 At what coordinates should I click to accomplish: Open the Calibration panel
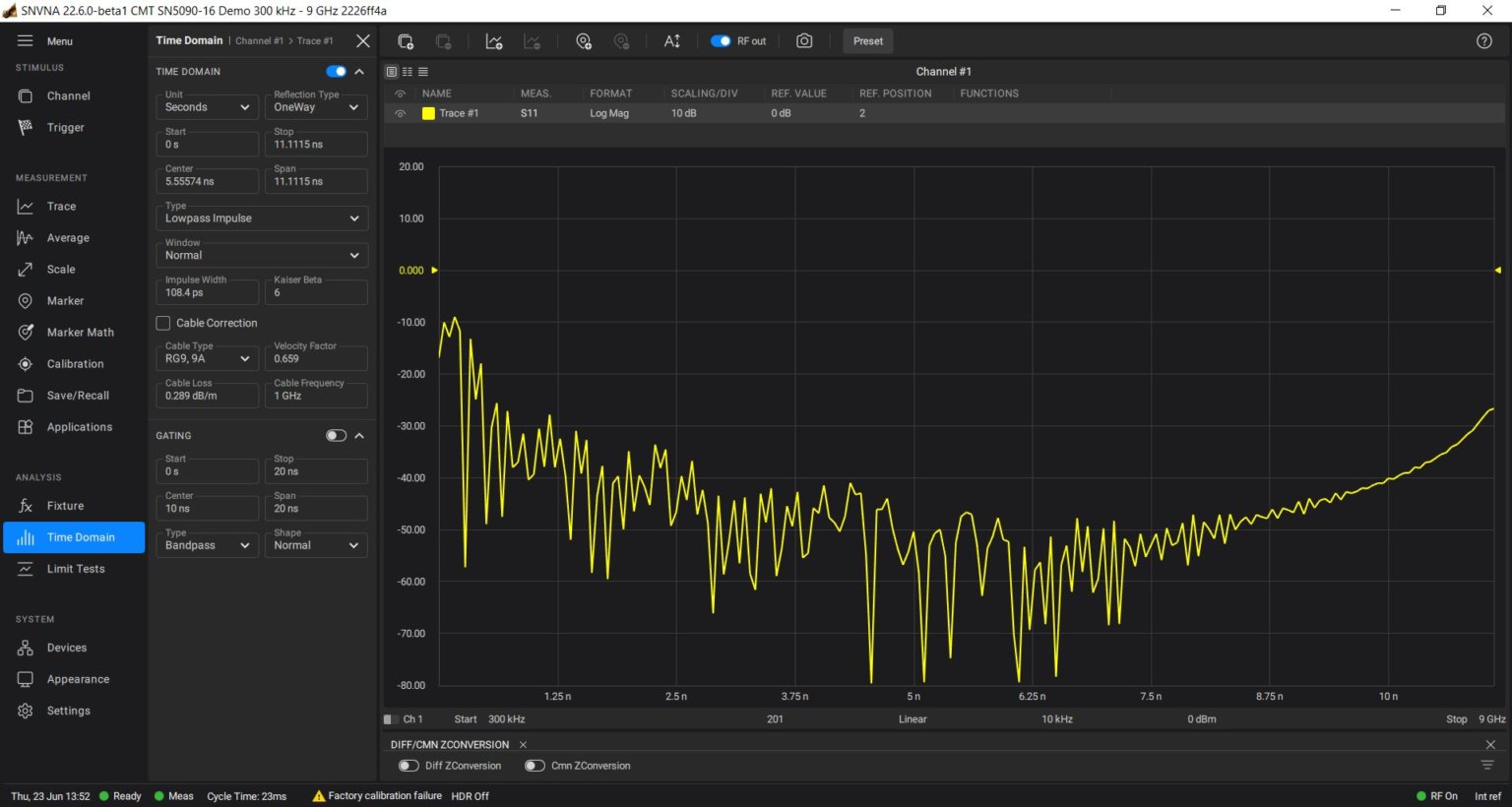[74, 363]
